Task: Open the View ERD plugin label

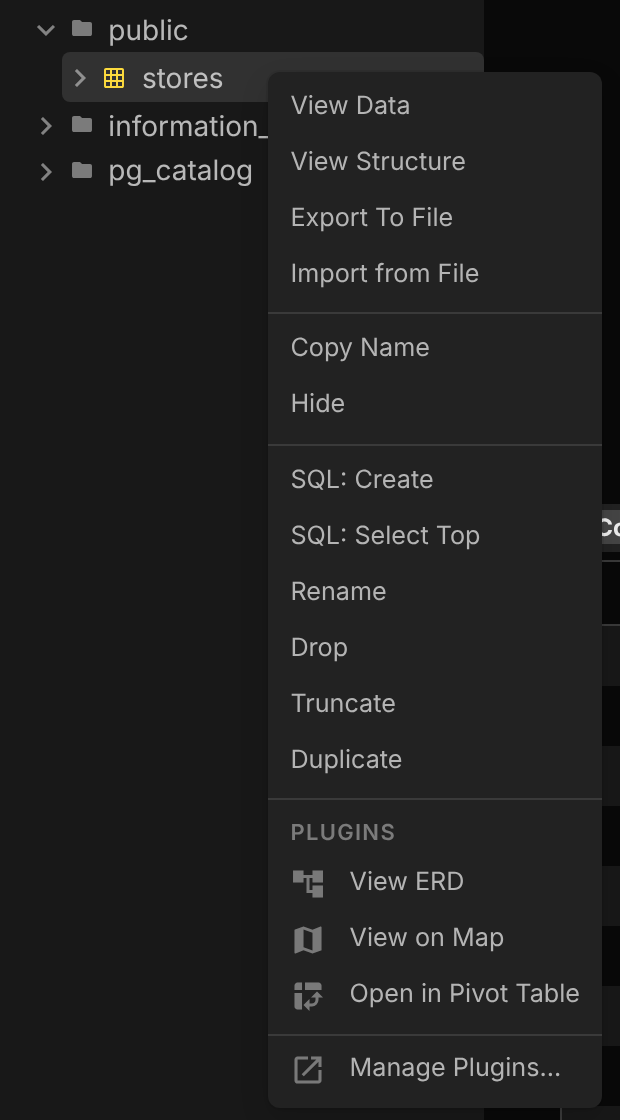Action: (x=406, y=881)
